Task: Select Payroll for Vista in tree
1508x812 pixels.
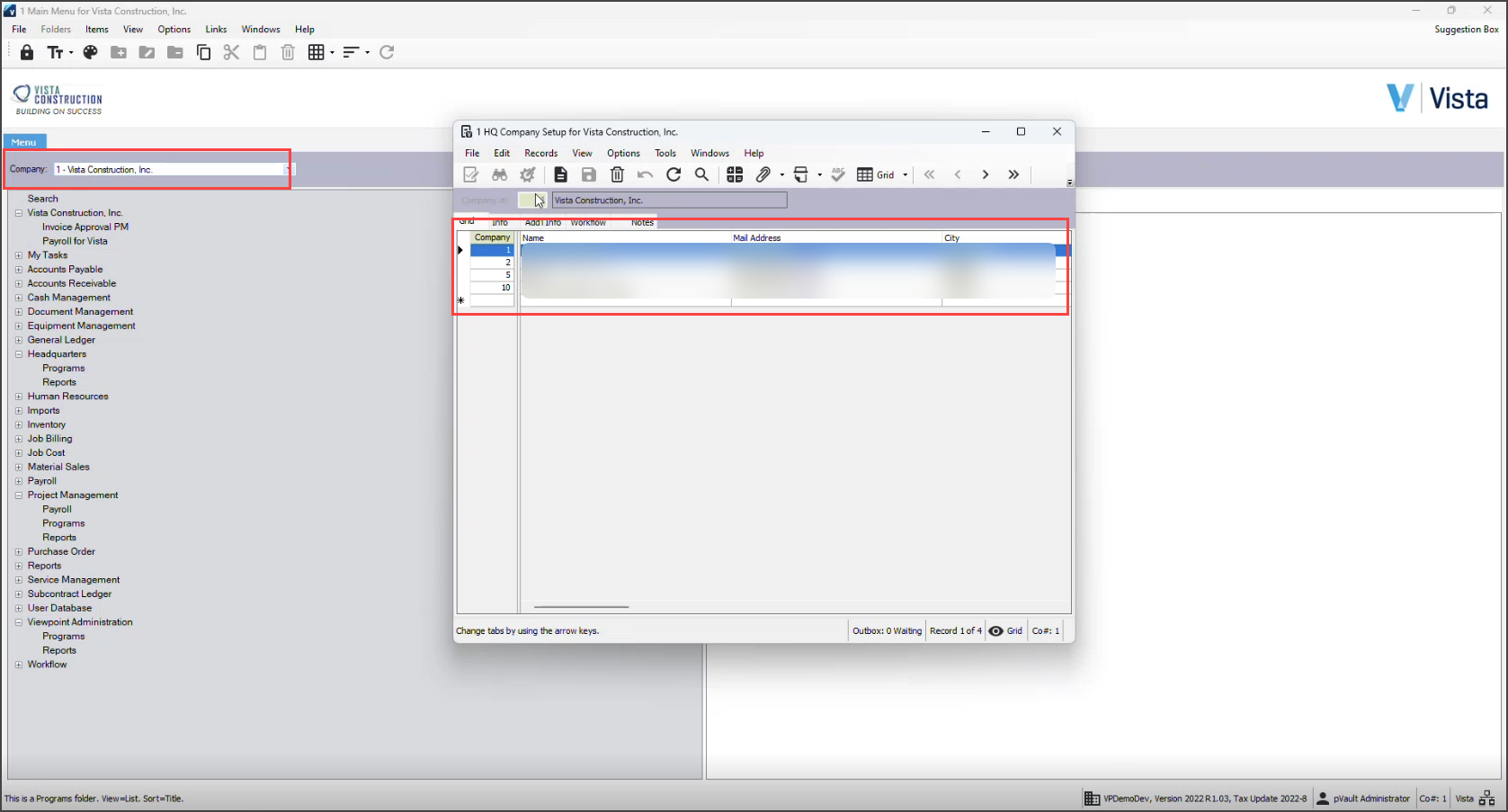Action: [75, 241]
